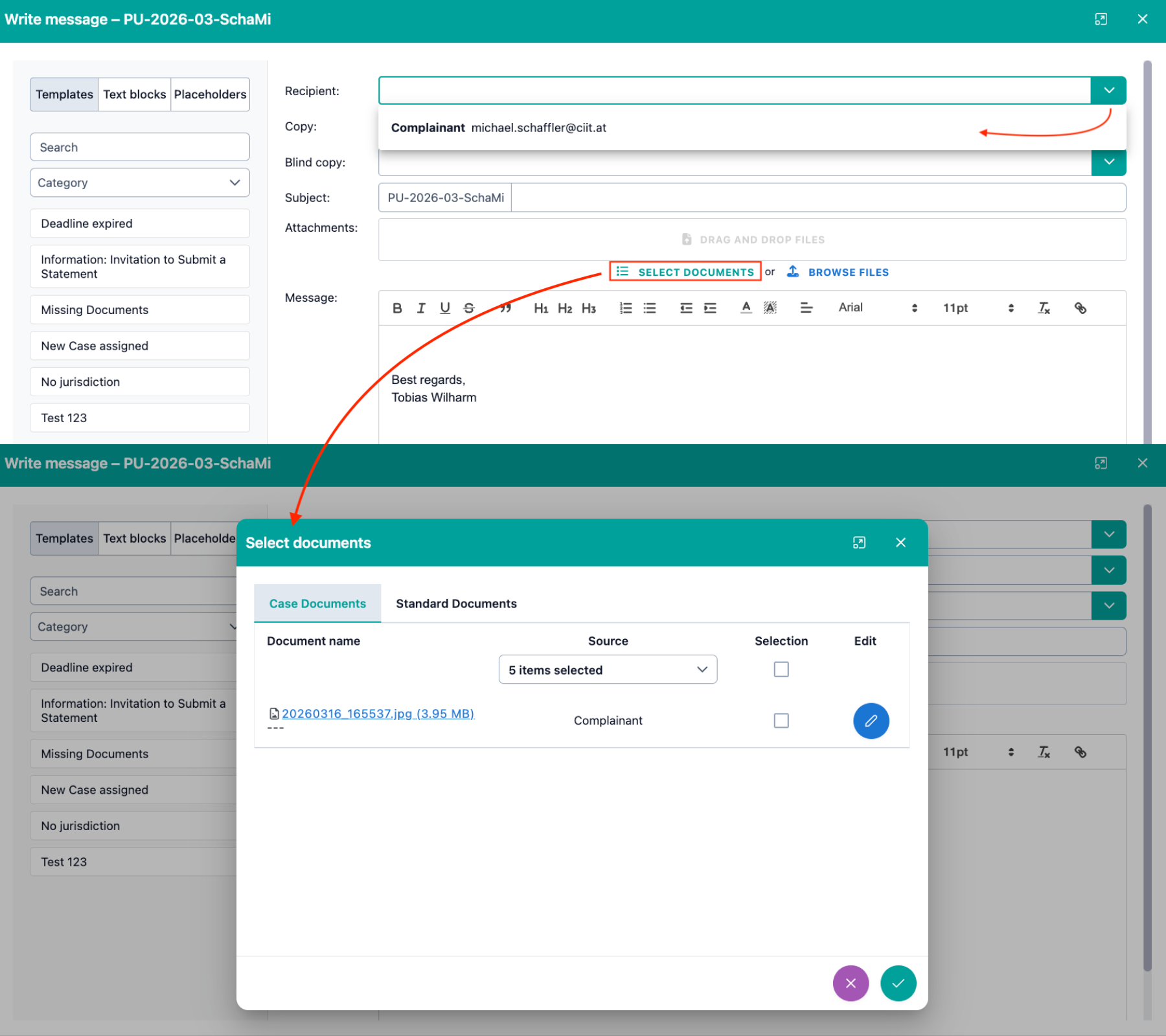Image resolution: width=1166 pixels, height=1036 pixels.
Task: Open the text background highlight color
Action: pyautogui.click(x=770, y=308)
